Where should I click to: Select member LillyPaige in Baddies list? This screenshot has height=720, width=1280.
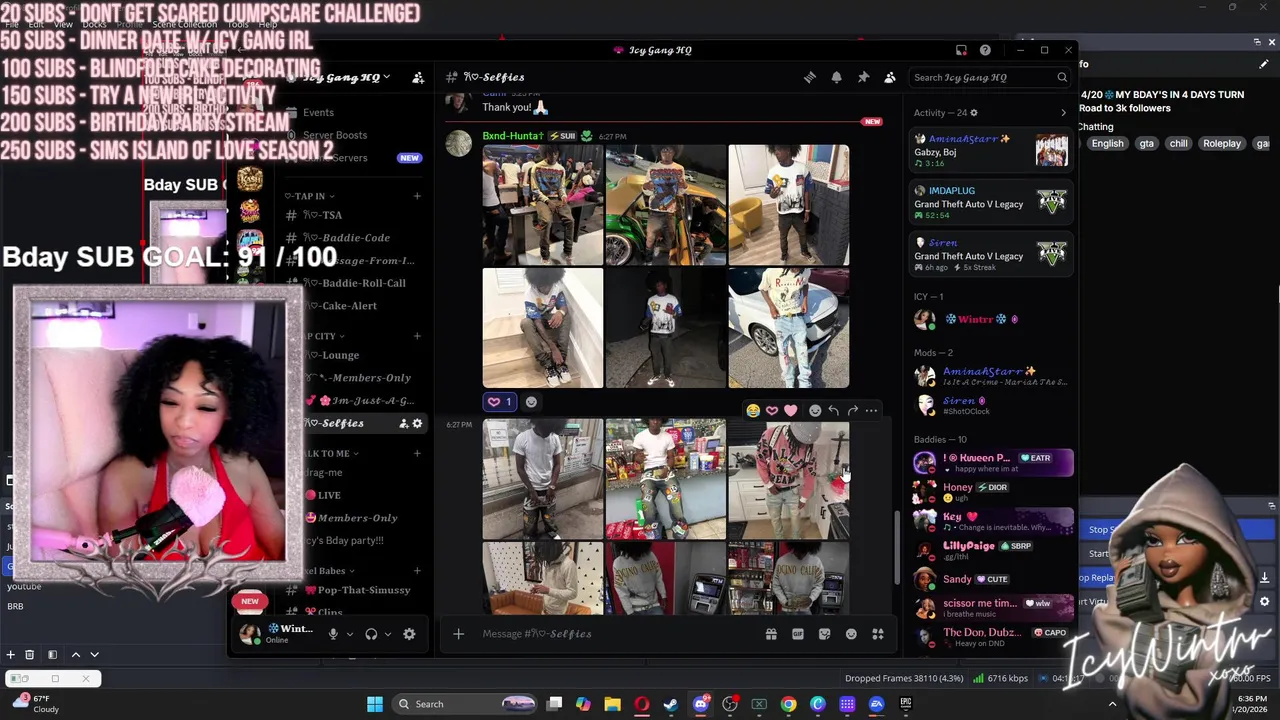click(992, 549)
